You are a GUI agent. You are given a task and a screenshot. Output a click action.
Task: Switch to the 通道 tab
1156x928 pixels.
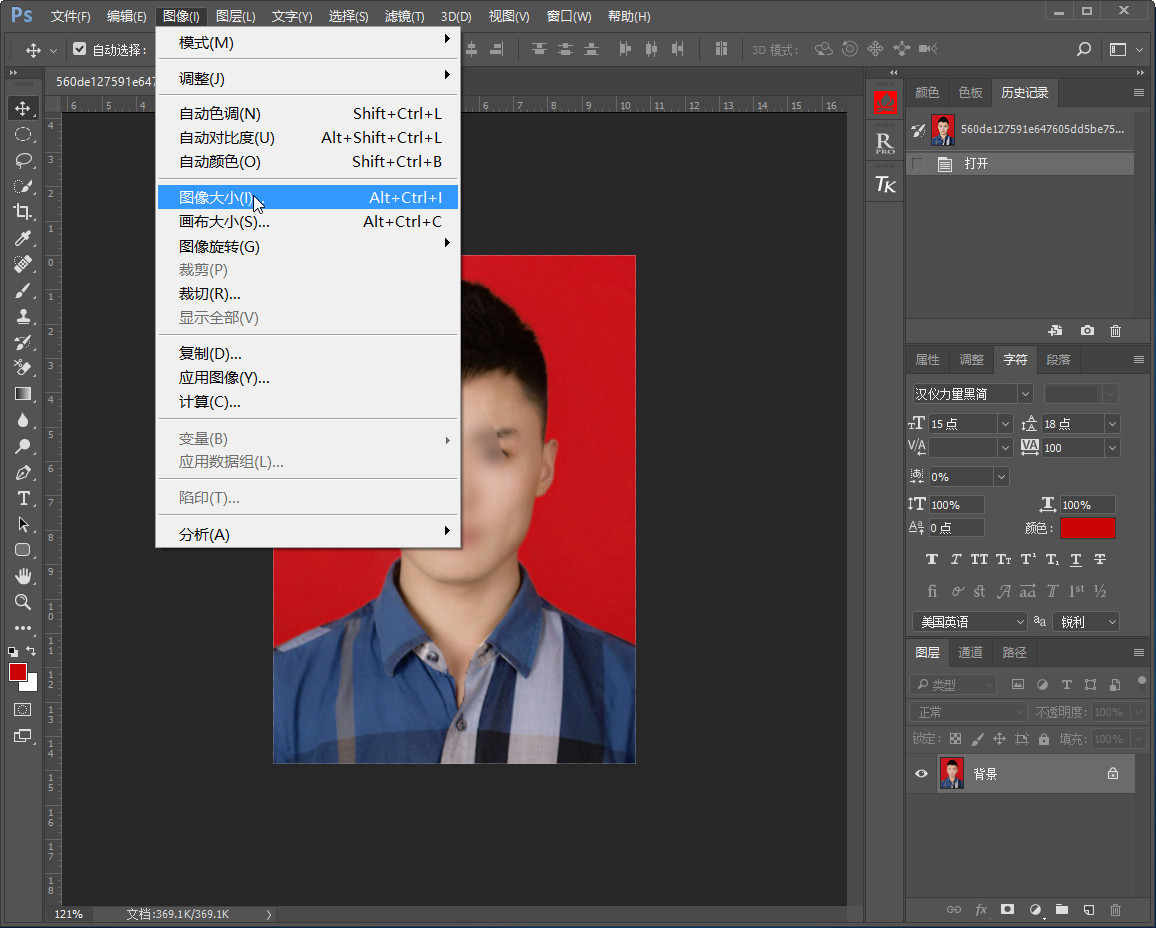tap(970, 652)
